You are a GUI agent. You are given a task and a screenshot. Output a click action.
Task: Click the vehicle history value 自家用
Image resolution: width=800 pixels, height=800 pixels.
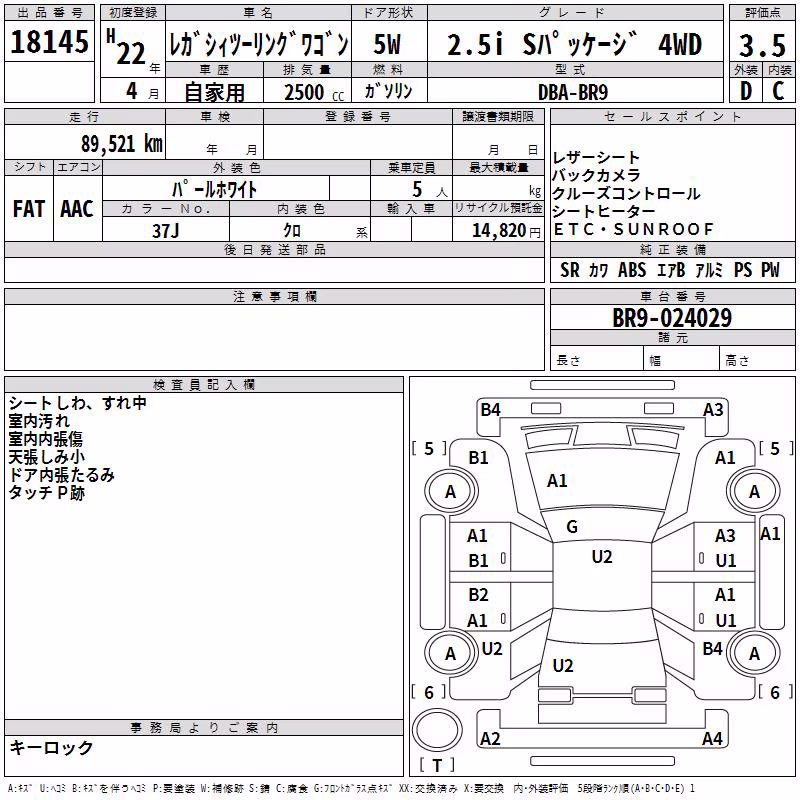214,92
